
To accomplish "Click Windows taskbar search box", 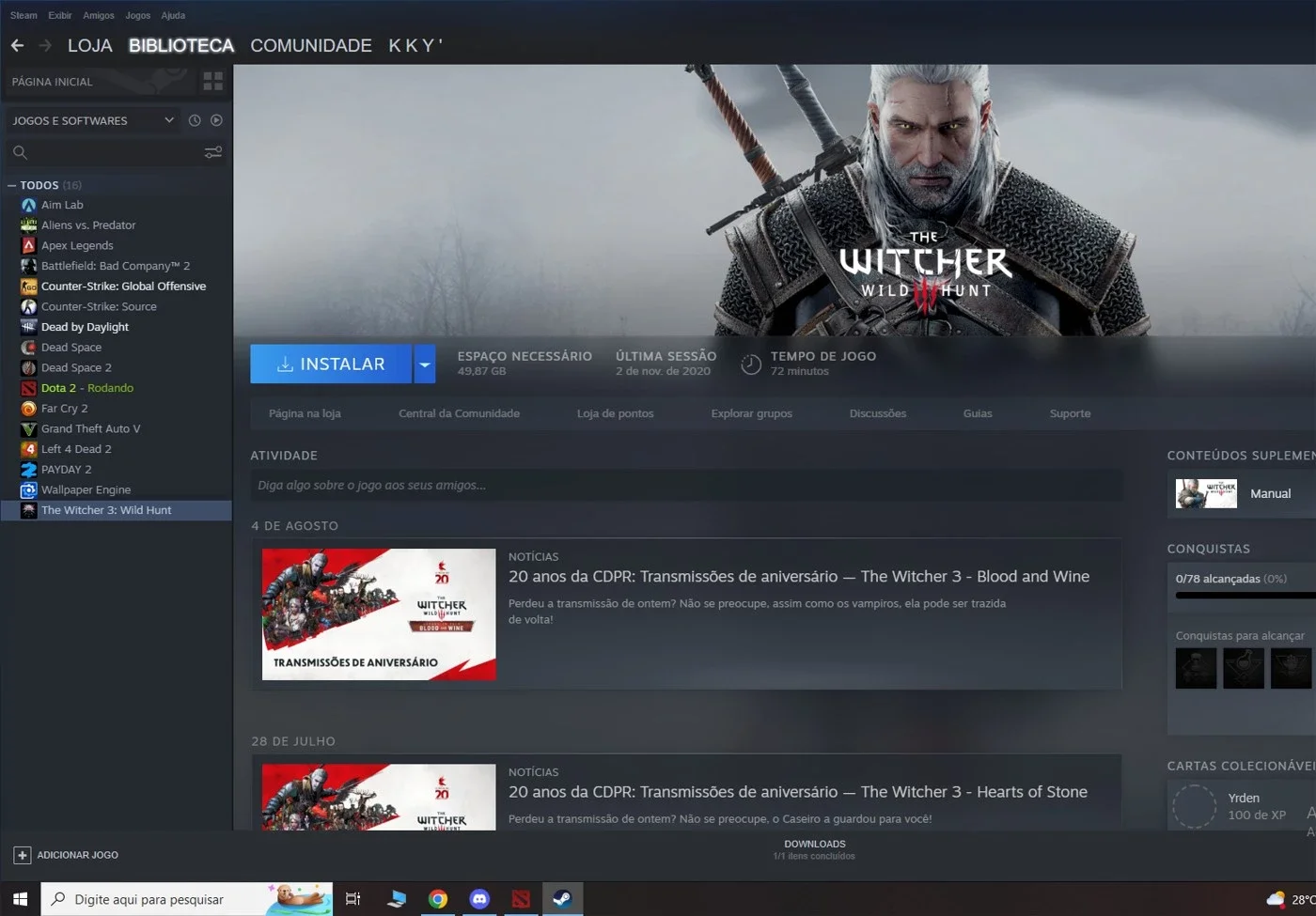I will (x=187, y=899).
